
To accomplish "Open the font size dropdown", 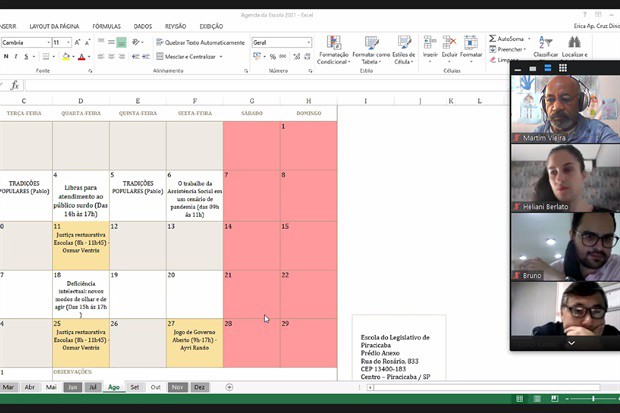I will [x=67, y=43].
